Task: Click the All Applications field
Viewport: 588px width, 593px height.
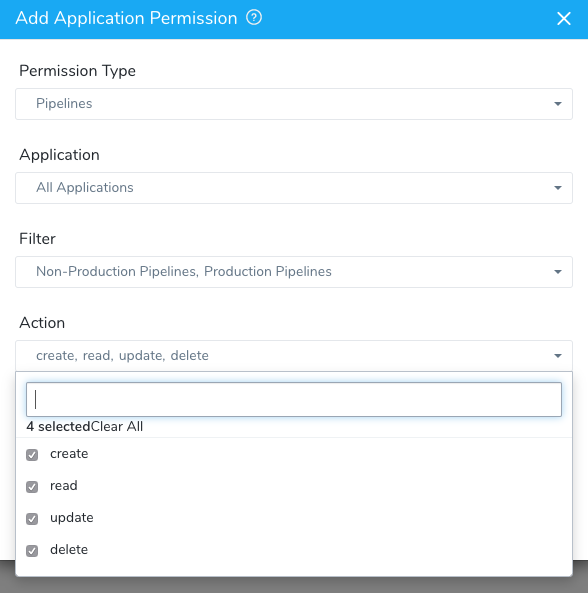Action: click(x=294, y=188)
